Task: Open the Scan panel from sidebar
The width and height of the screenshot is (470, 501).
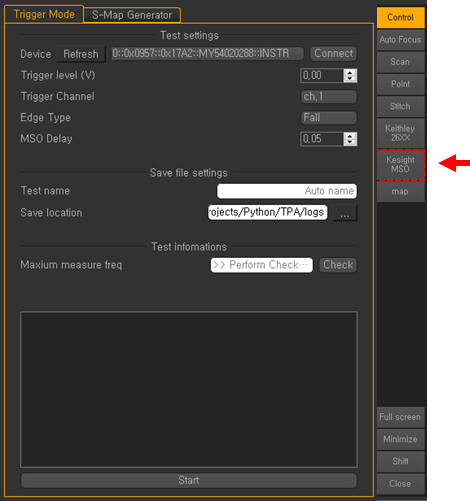Action: (400, 62)
